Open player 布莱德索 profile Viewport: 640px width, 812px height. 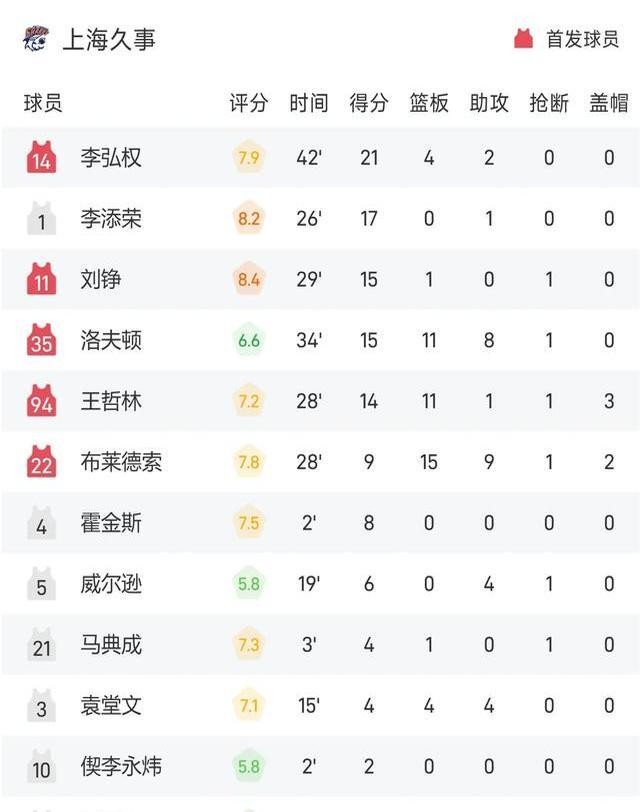tap(121, 462)
